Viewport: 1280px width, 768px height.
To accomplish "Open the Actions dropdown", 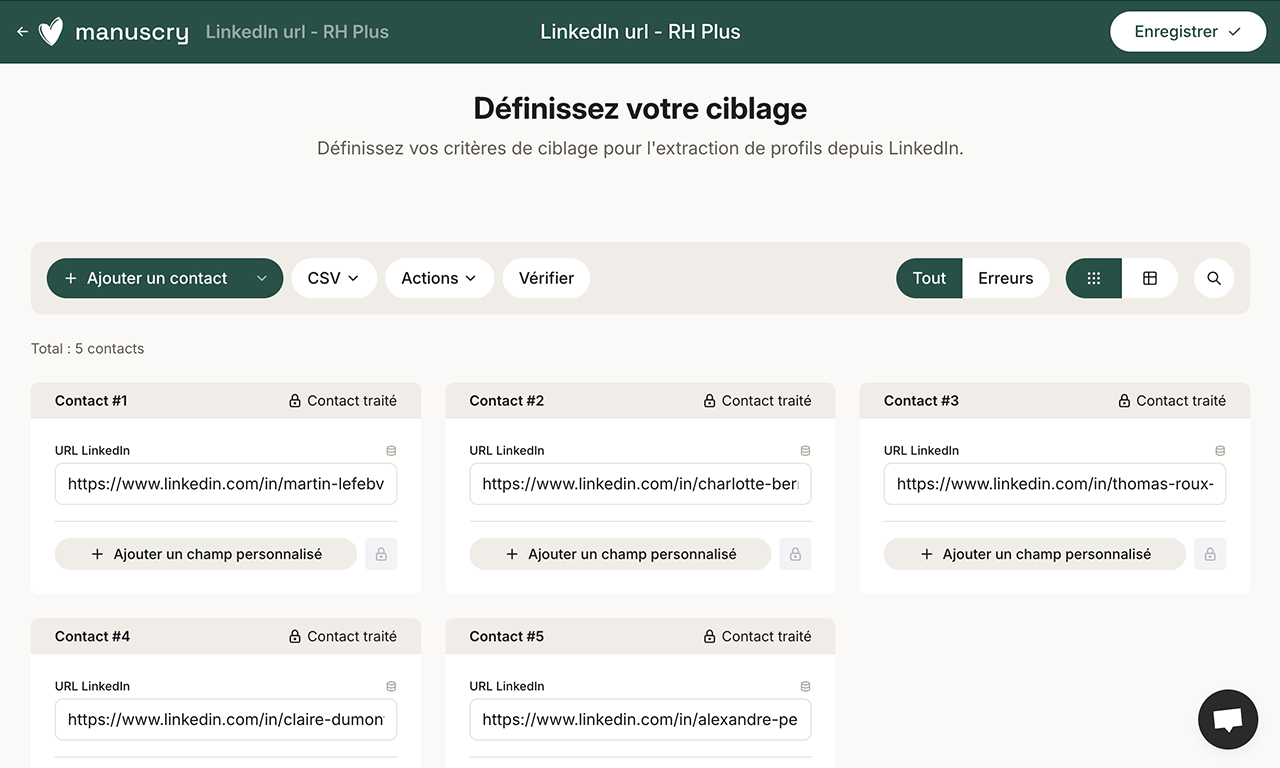I will [x=439, y=278].
